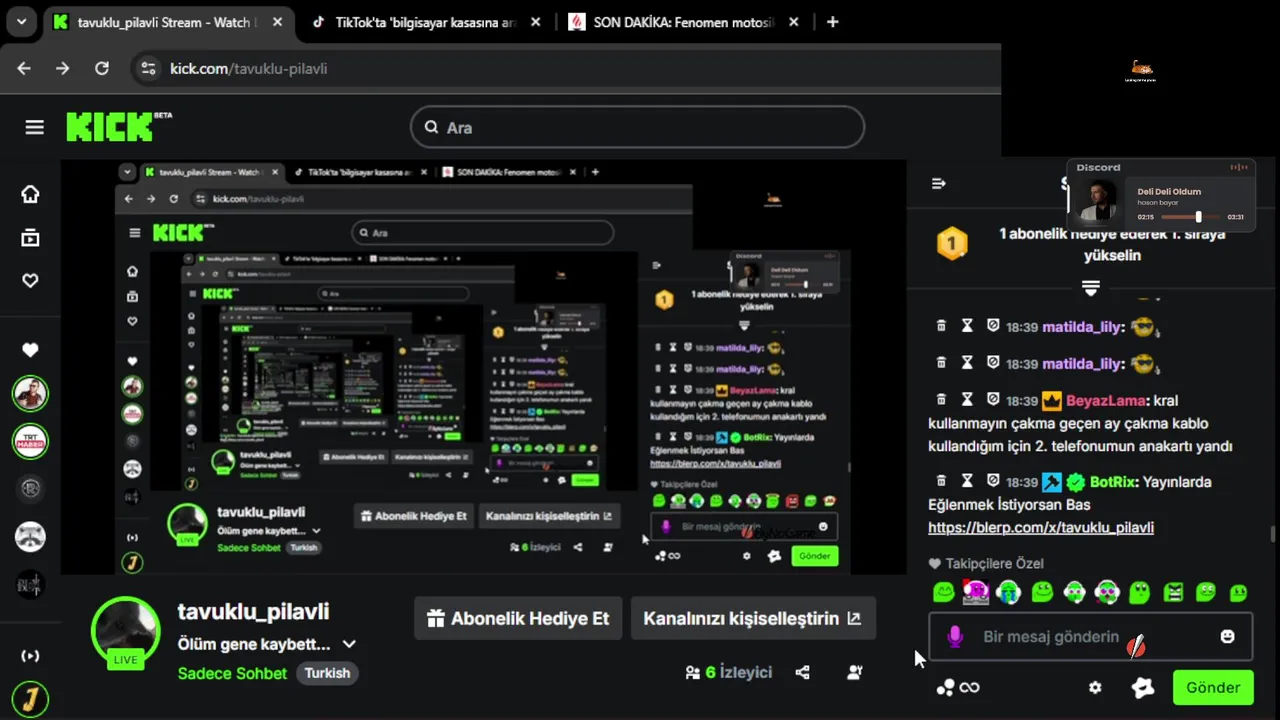Click the Discord overlay album art
Image resolution: width=1280 pixels, height=720 pixels.
tap(1098, 200)
